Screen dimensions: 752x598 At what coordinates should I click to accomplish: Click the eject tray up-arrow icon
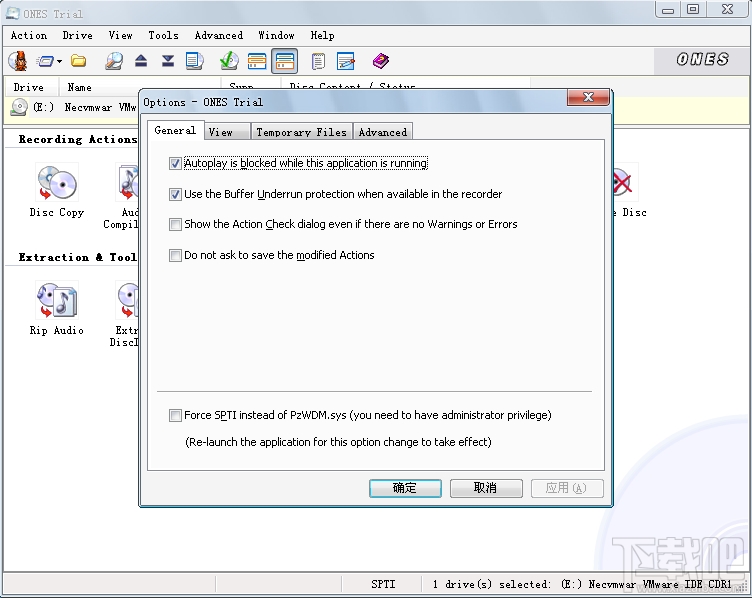[141, 60]
